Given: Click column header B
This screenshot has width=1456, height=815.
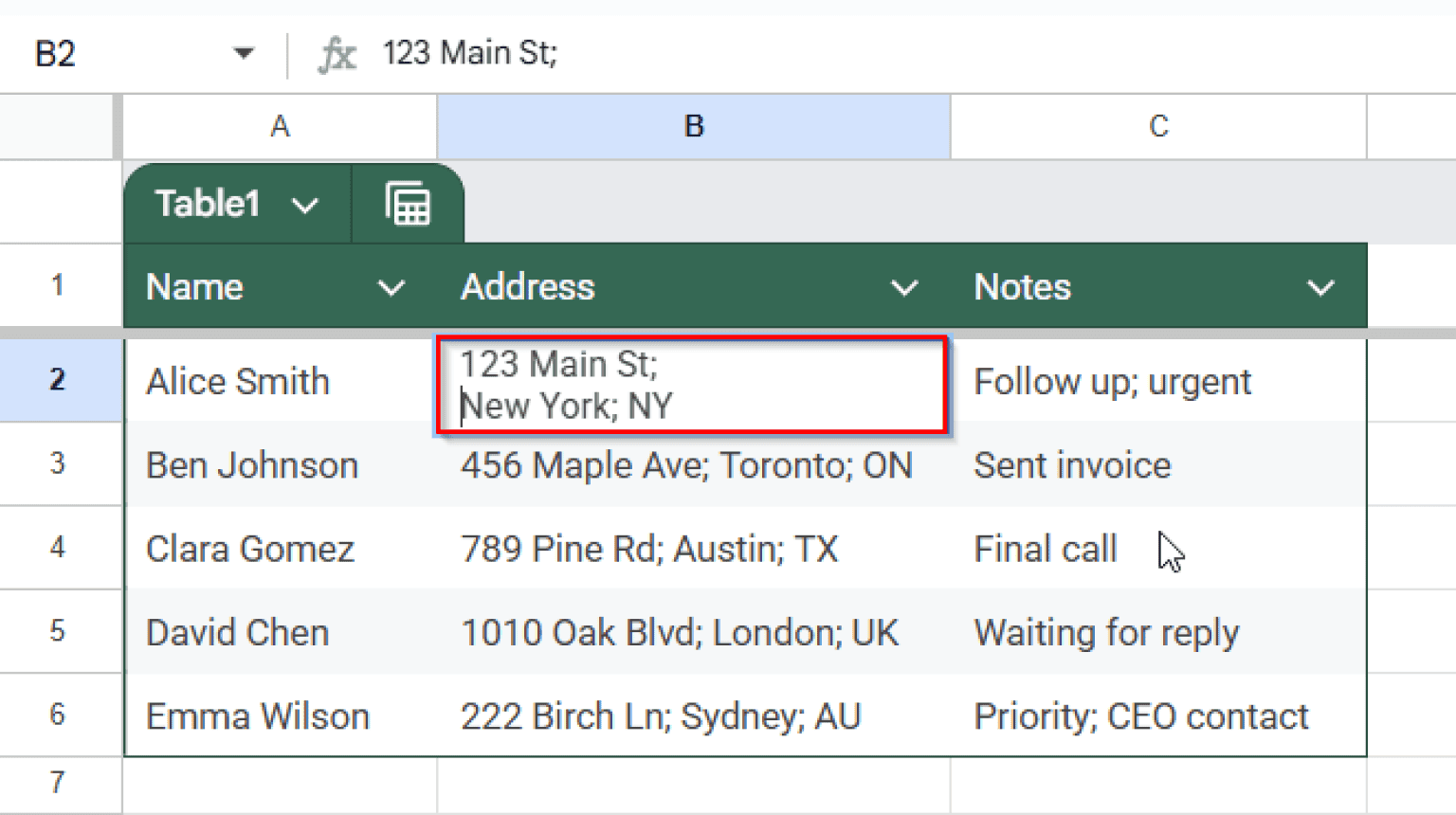Looking at the screenshot, I should [x=693, y=126].
